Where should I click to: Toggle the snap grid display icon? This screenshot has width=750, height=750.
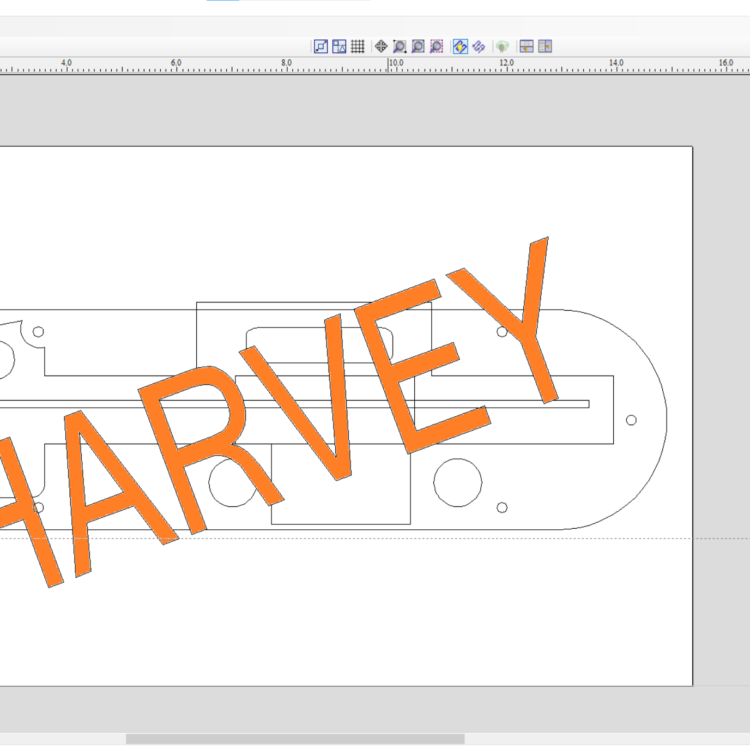(x=357, y=46)
